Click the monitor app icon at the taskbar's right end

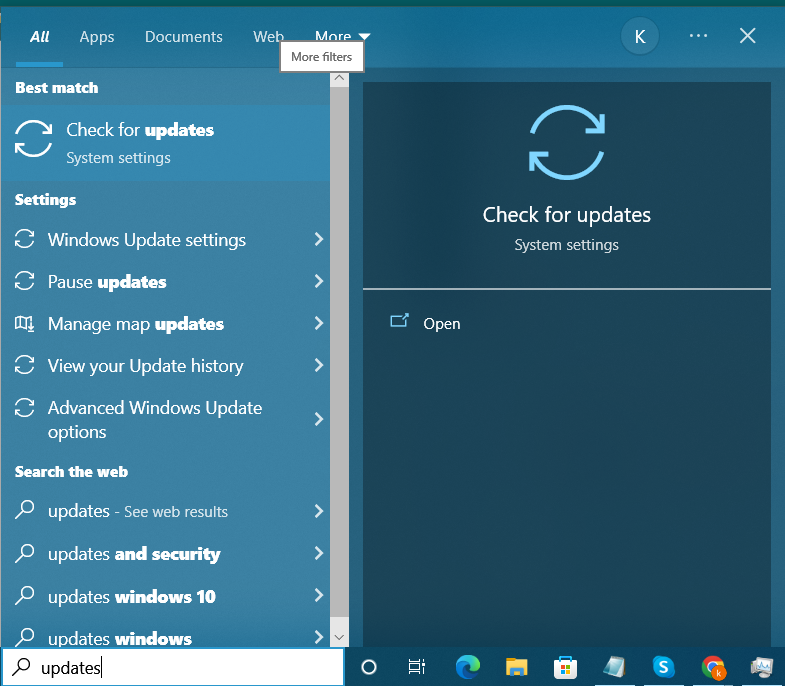pos(762,667)
